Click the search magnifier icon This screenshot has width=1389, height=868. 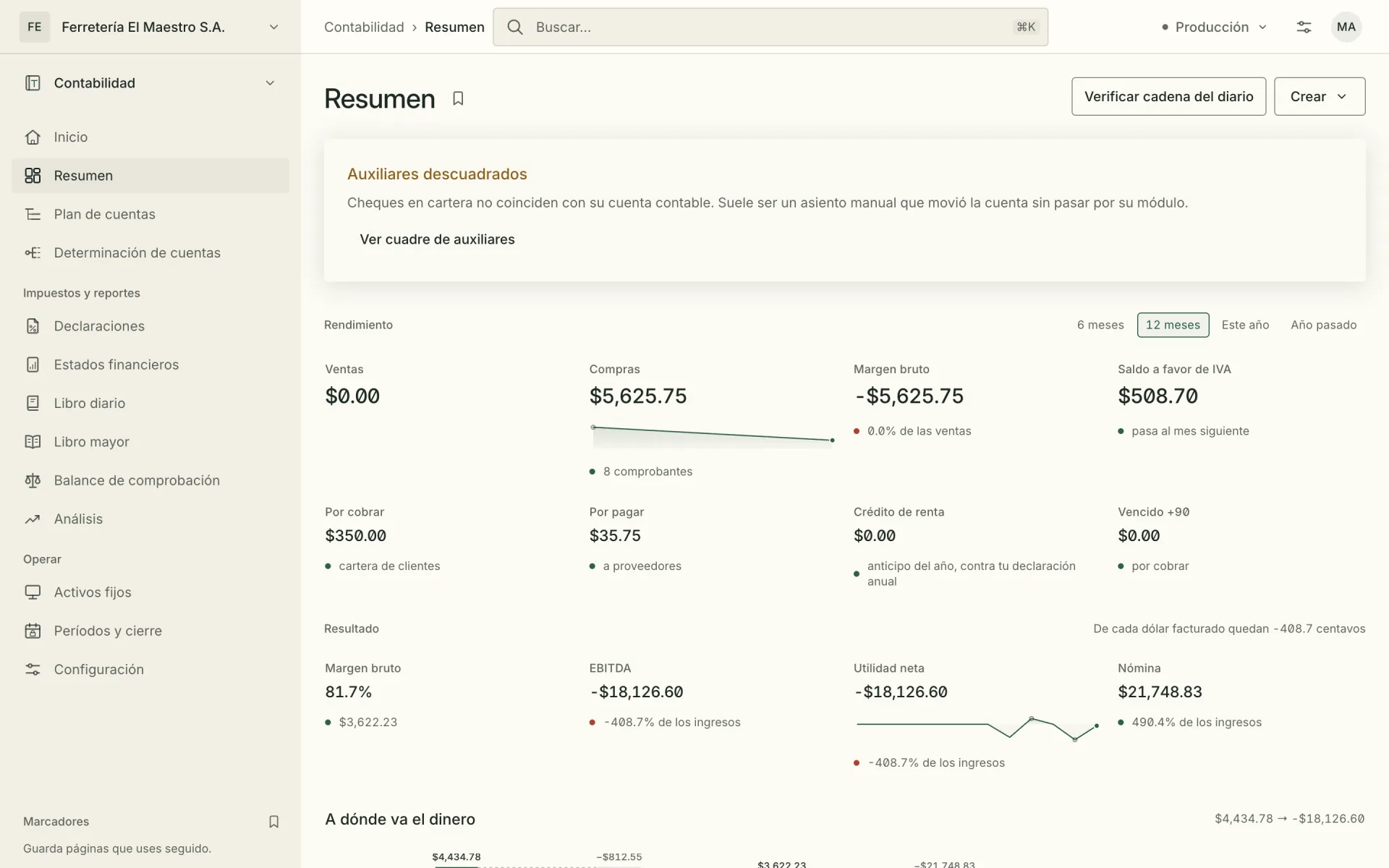pos(514,27)
